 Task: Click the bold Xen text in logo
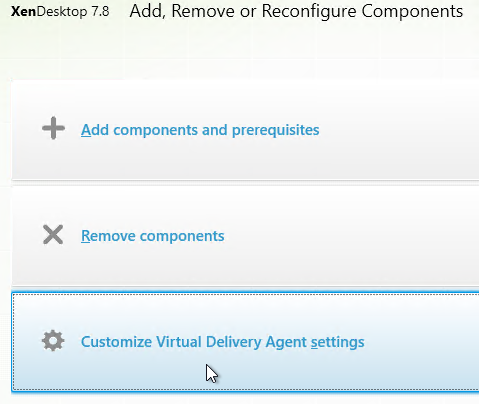23,12
